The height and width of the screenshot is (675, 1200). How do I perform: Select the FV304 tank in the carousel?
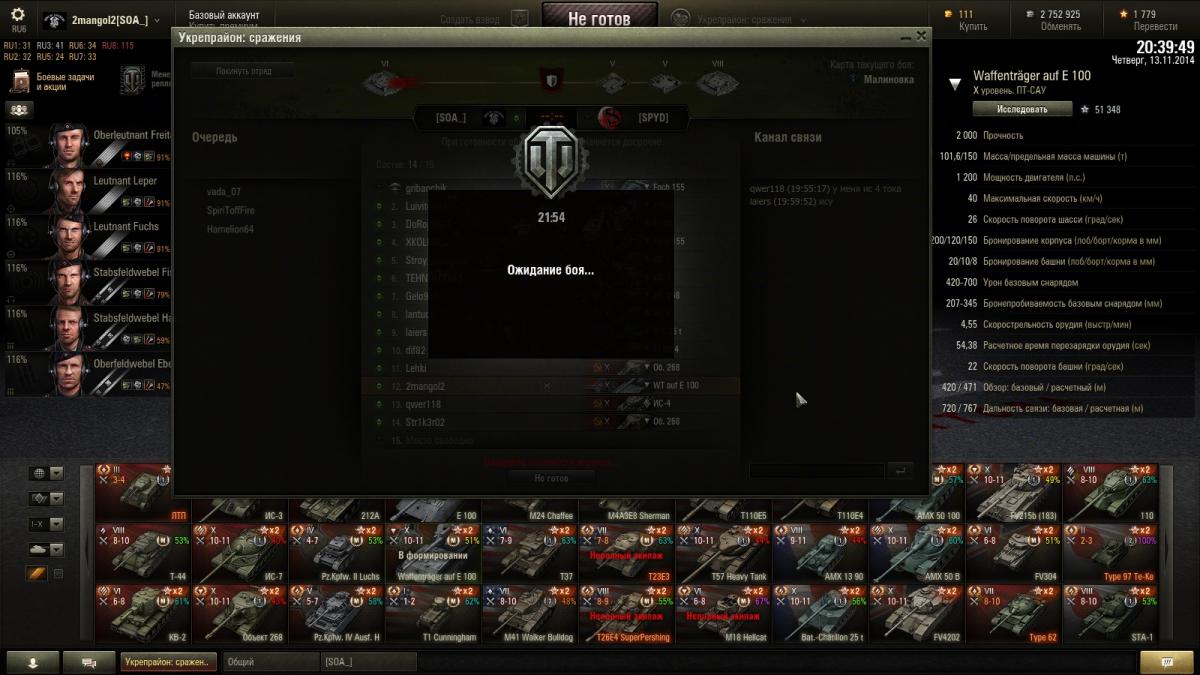click(1014, 553)
